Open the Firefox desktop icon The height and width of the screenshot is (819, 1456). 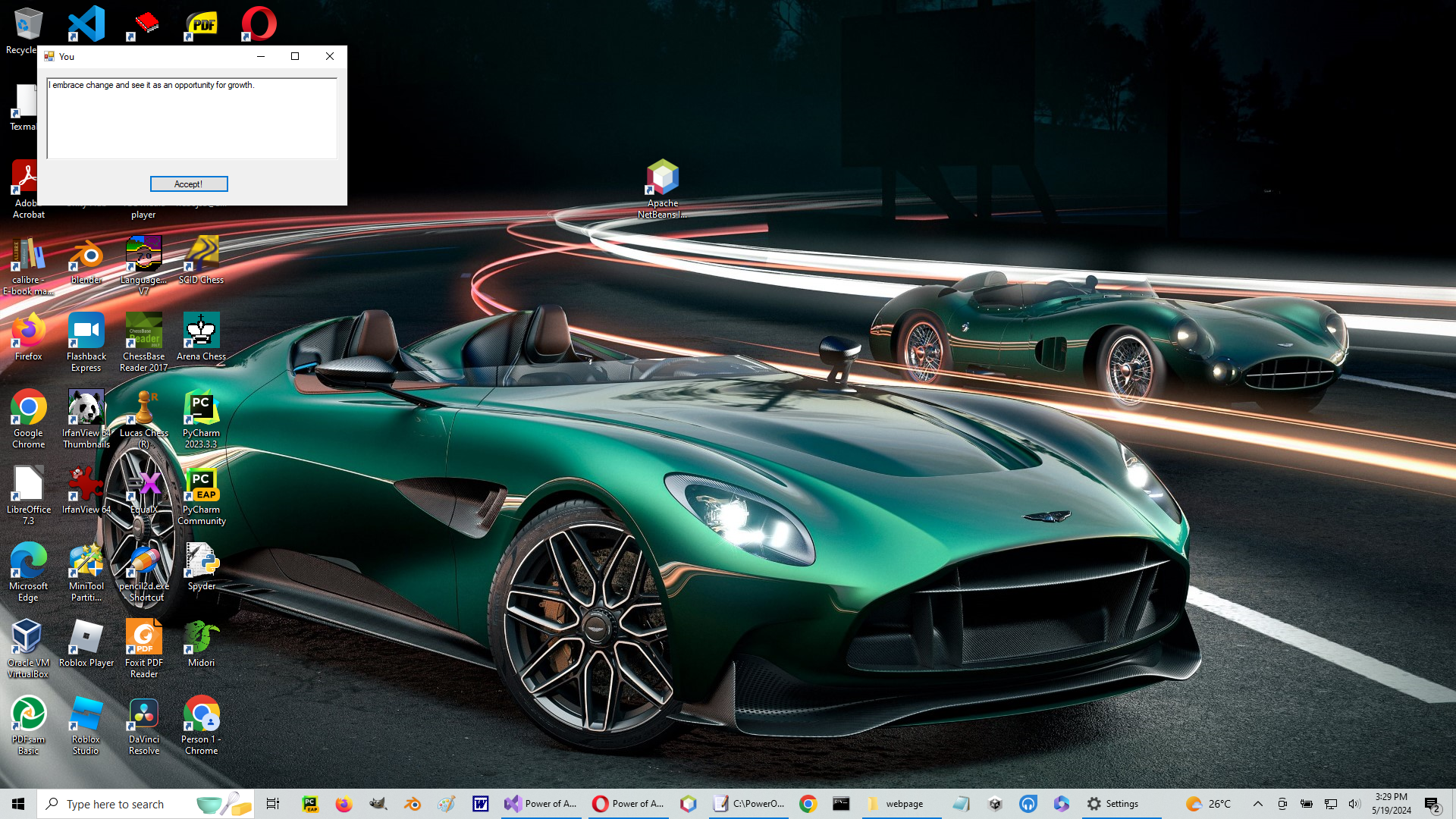[x=28, y=337]
